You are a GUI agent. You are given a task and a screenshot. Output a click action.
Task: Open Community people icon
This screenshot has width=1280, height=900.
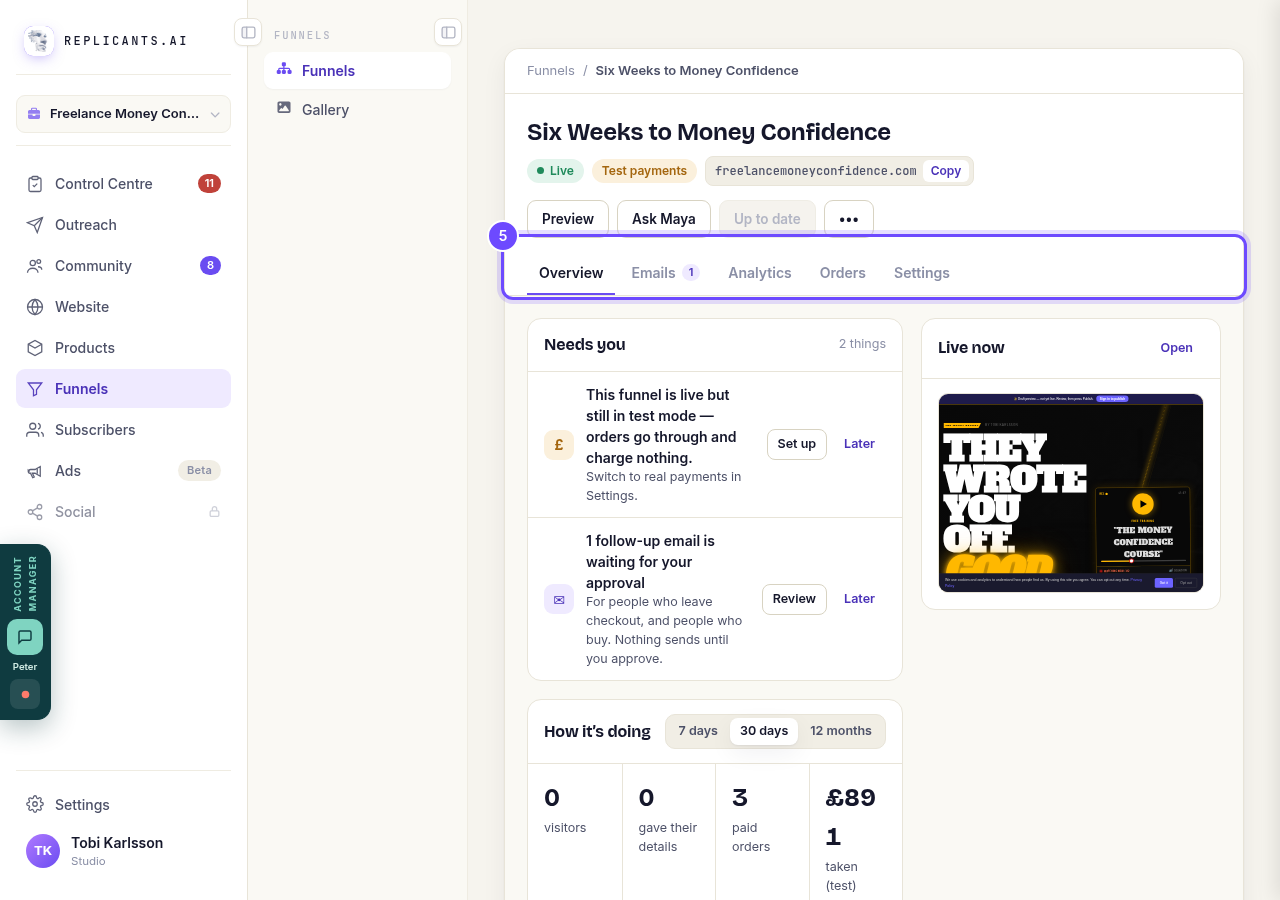pyautogui.click(x=35, y=266)
